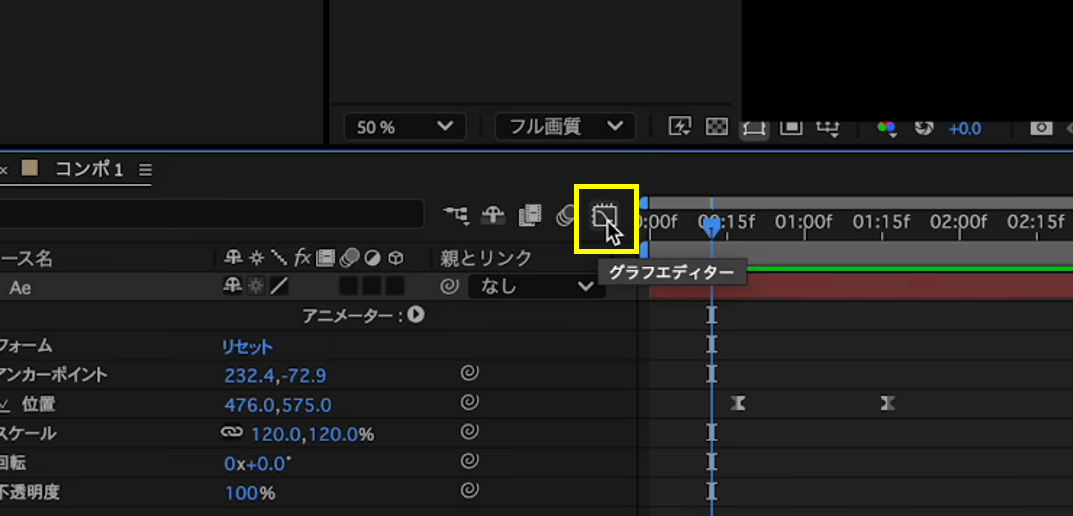Image resolution: width=1073 pixels, height=516 pixels.
Task: Click the 02:00f mark on time ruler
Action: point(958,222)
